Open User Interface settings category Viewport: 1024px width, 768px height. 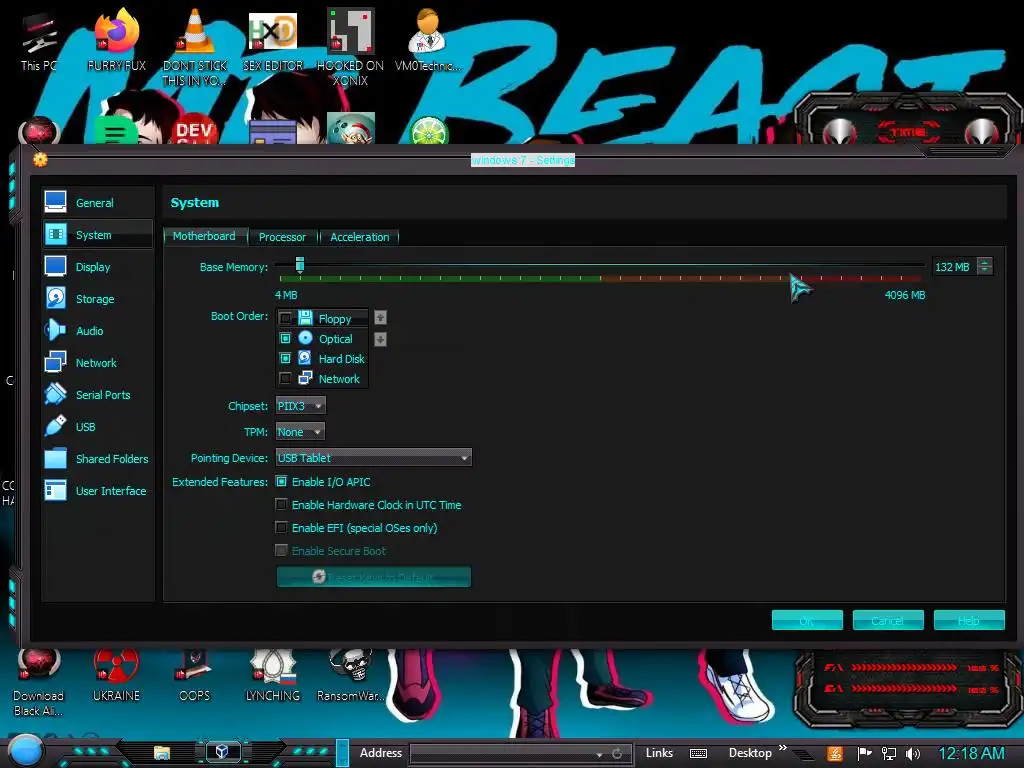coord(98,490)
